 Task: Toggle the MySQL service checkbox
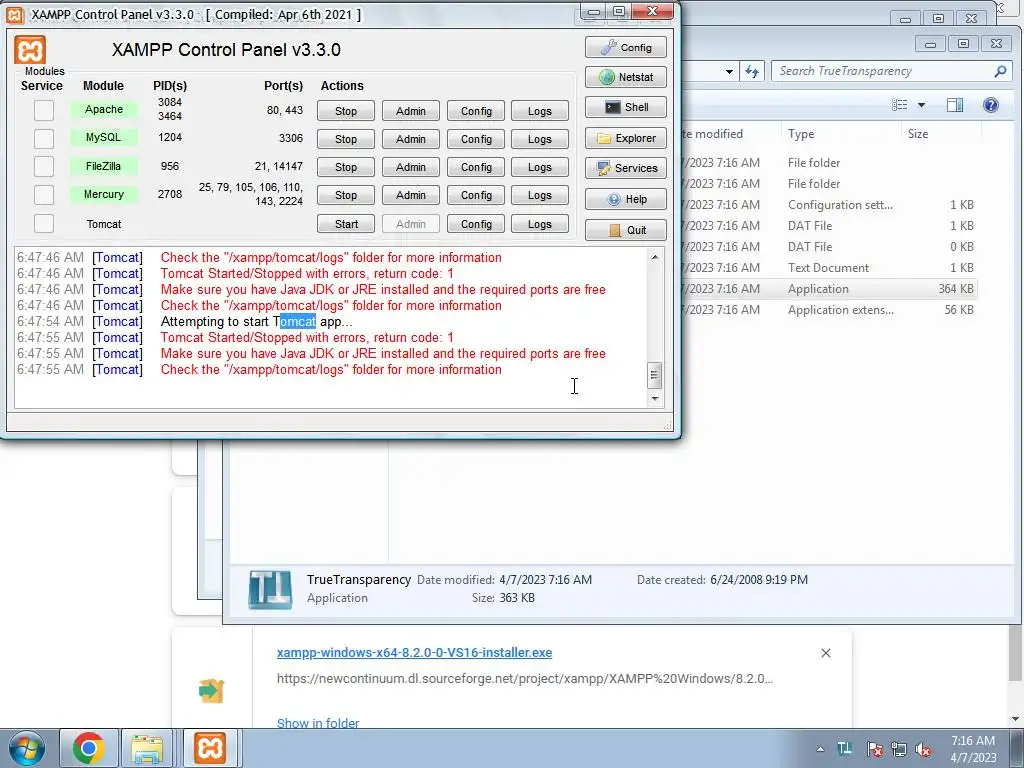click(44, 138)
